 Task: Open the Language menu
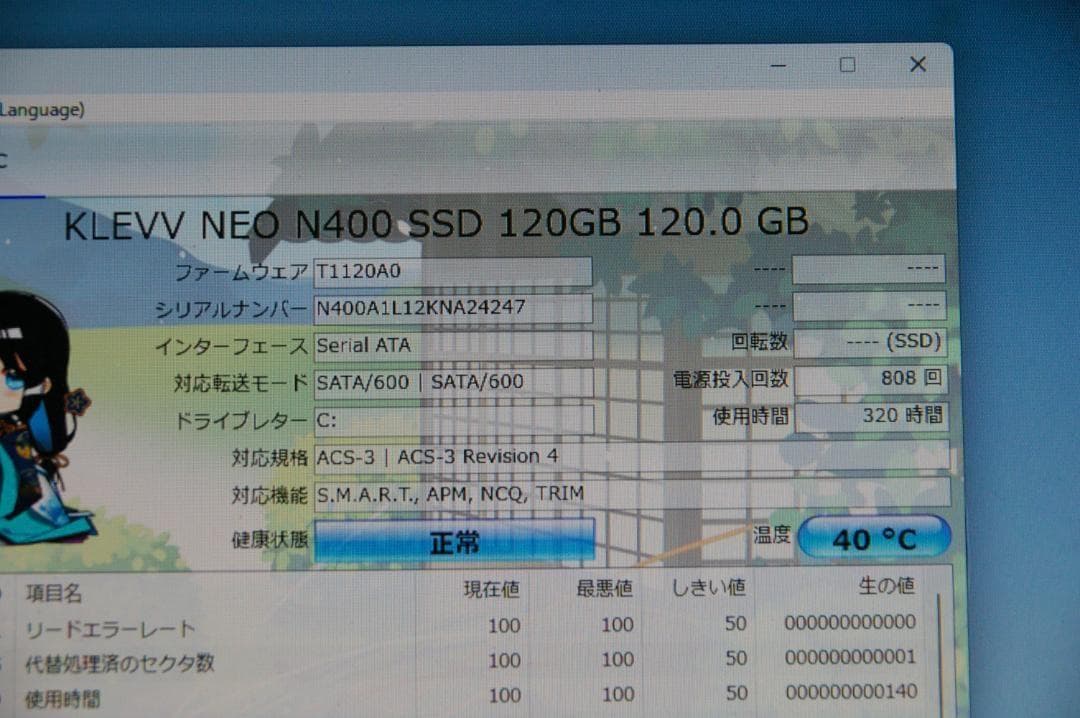[40, 110]
